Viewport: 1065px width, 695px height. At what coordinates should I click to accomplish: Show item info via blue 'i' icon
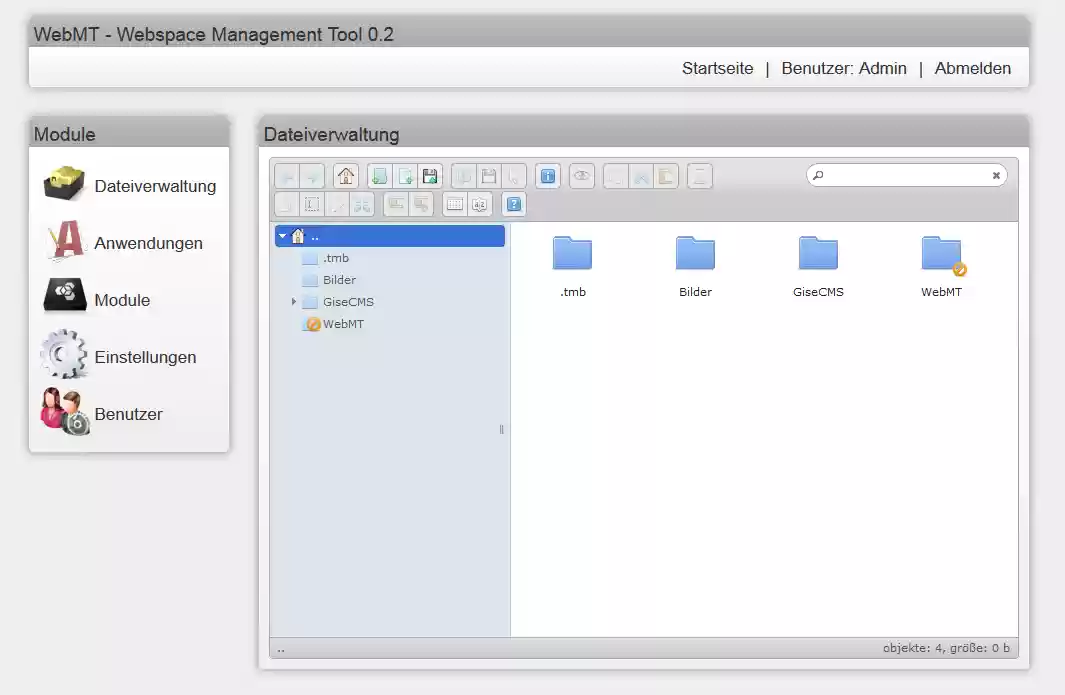pos(547,177)
